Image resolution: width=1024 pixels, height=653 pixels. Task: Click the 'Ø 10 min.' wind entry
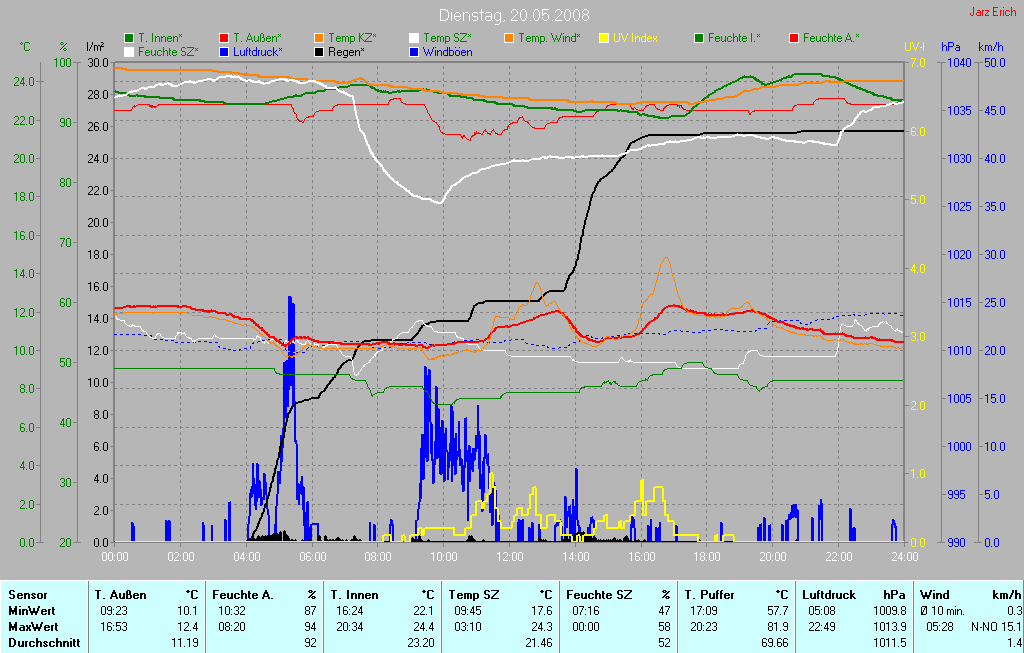(942, 611)
